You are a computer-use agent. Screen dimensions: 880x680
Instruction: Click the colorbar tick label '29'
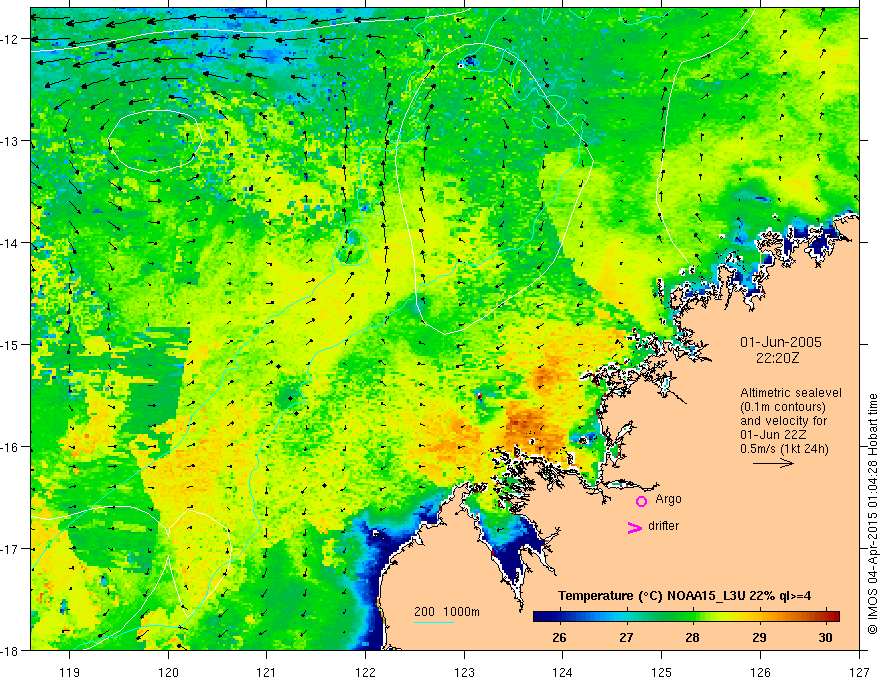click(759, 637)
